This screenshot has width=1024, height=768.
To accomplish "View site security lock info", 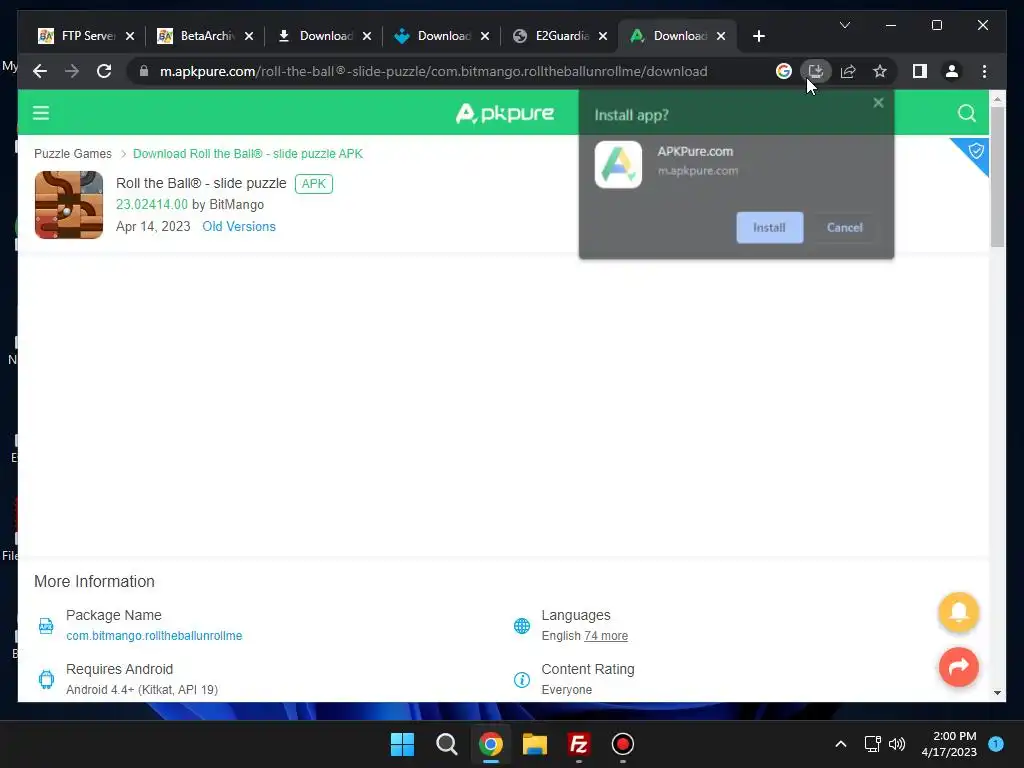I will point(144,71).
